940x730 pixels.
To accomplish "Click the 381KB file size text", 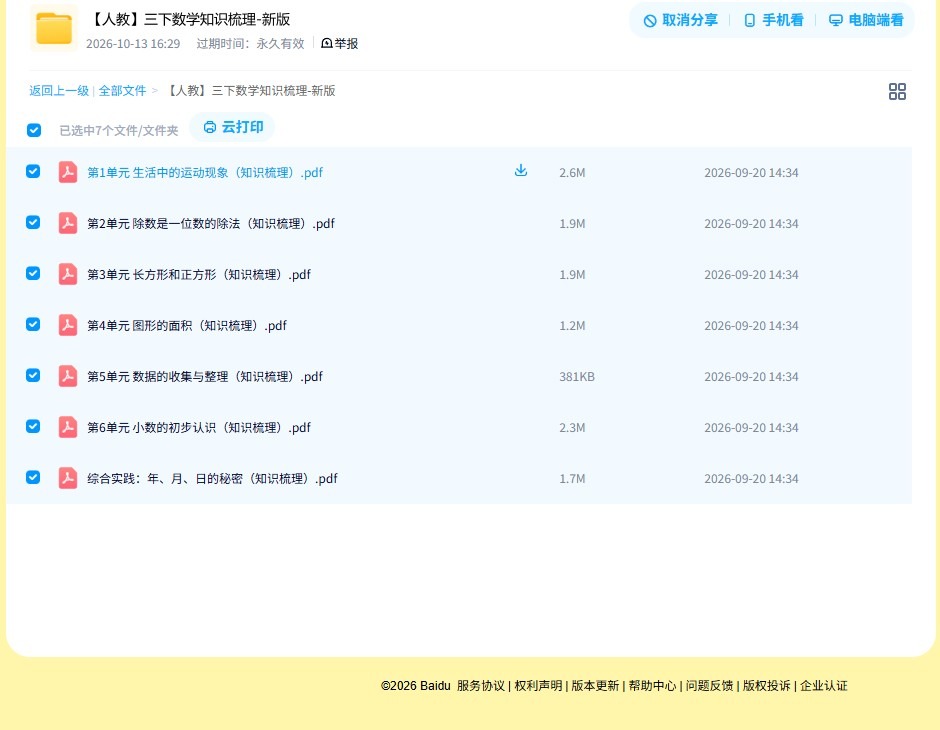I will coord(577,376).
